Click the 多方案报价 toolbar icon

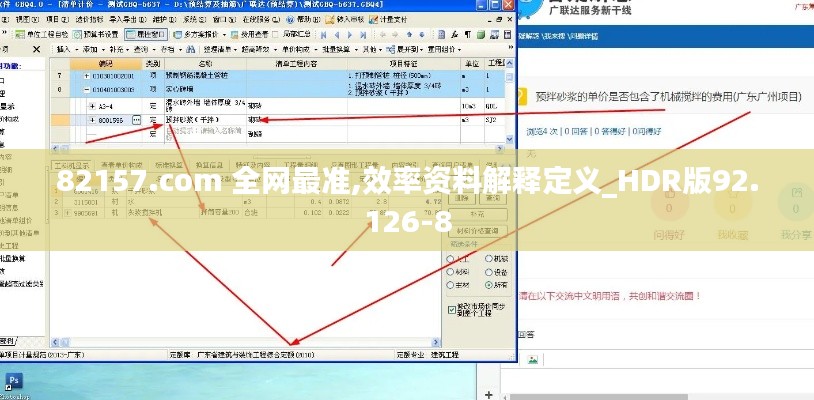click(177, 35)
